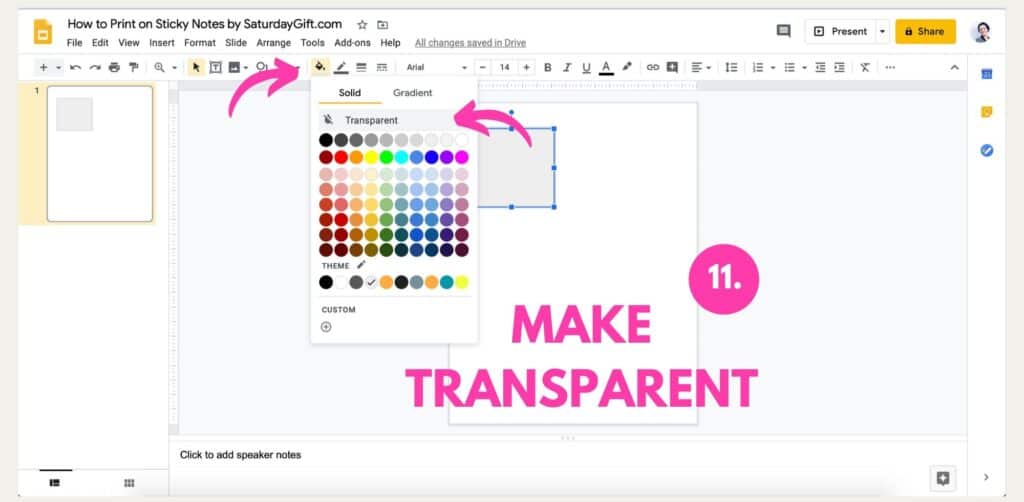
Task: Activate the Paint format roller tool
Action: pyautogui.click(x=134, y=67)
